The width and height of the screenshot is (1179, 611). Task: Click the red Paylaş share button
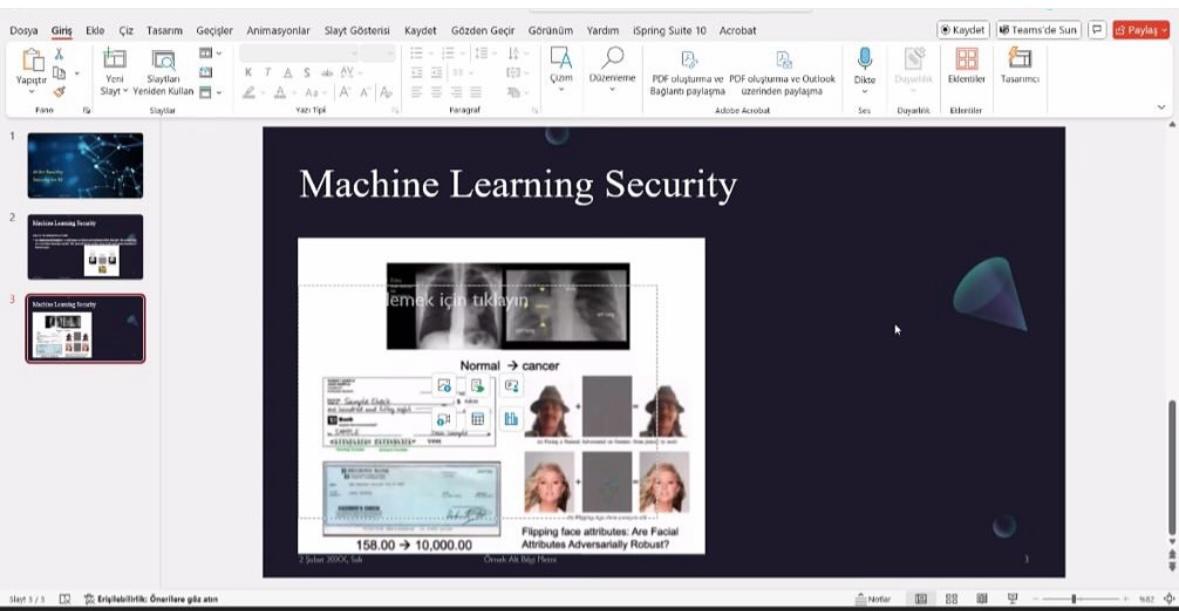tap(1140, 31)
